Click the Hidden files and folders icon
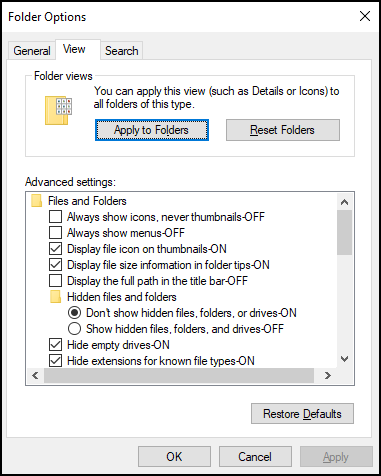 [55, 297]
